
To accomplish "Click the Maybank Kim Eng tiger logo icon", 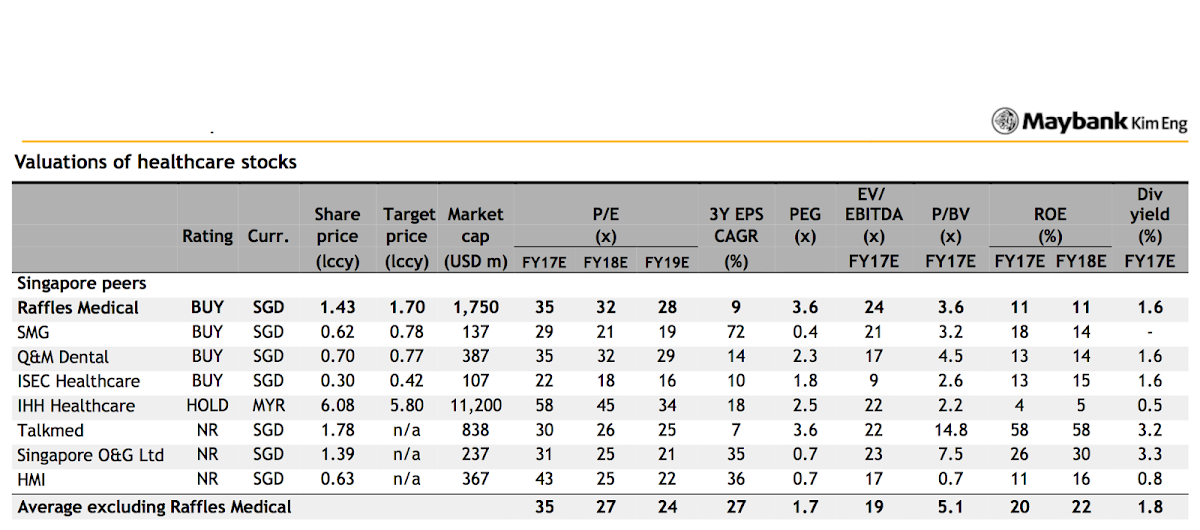I will [x=1004, y=122].
